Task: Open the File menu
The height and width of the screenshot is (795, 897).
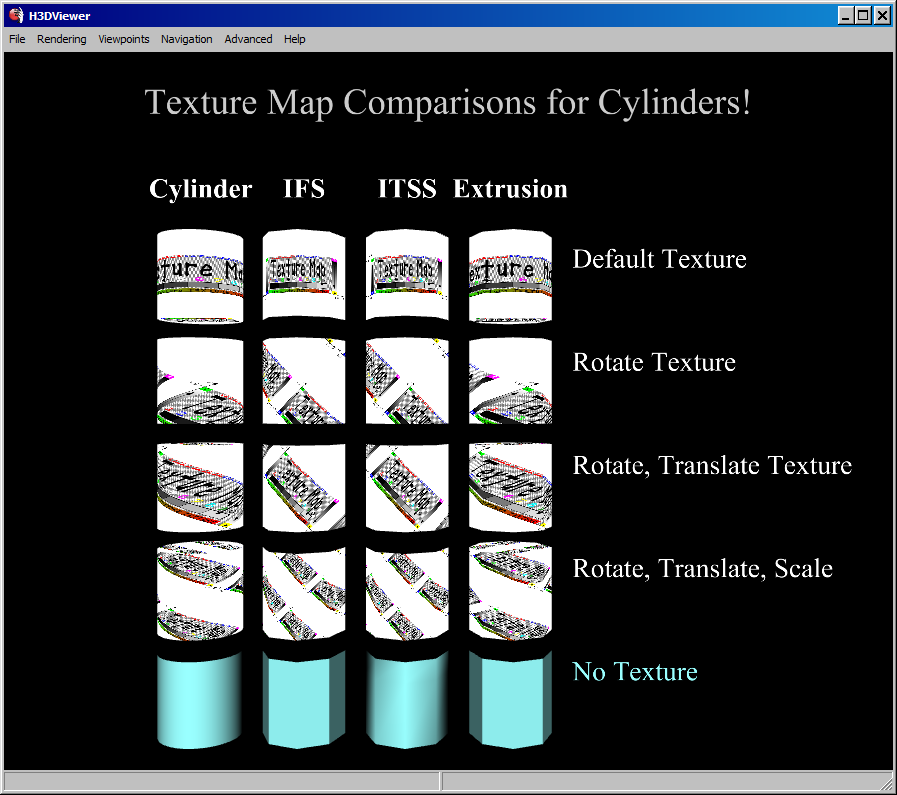Action: click(x=17, y=39)
